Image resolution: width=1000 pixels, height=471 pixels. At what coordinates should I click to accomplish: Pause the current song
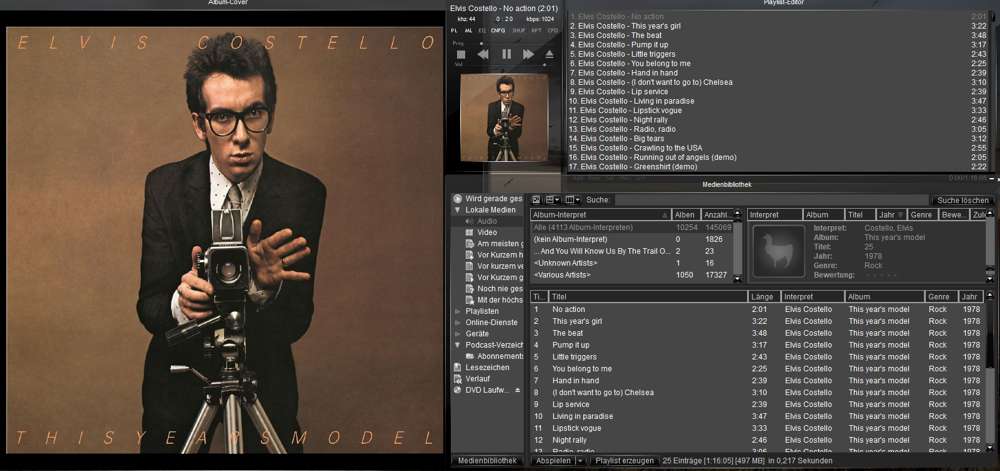(506, 54)
